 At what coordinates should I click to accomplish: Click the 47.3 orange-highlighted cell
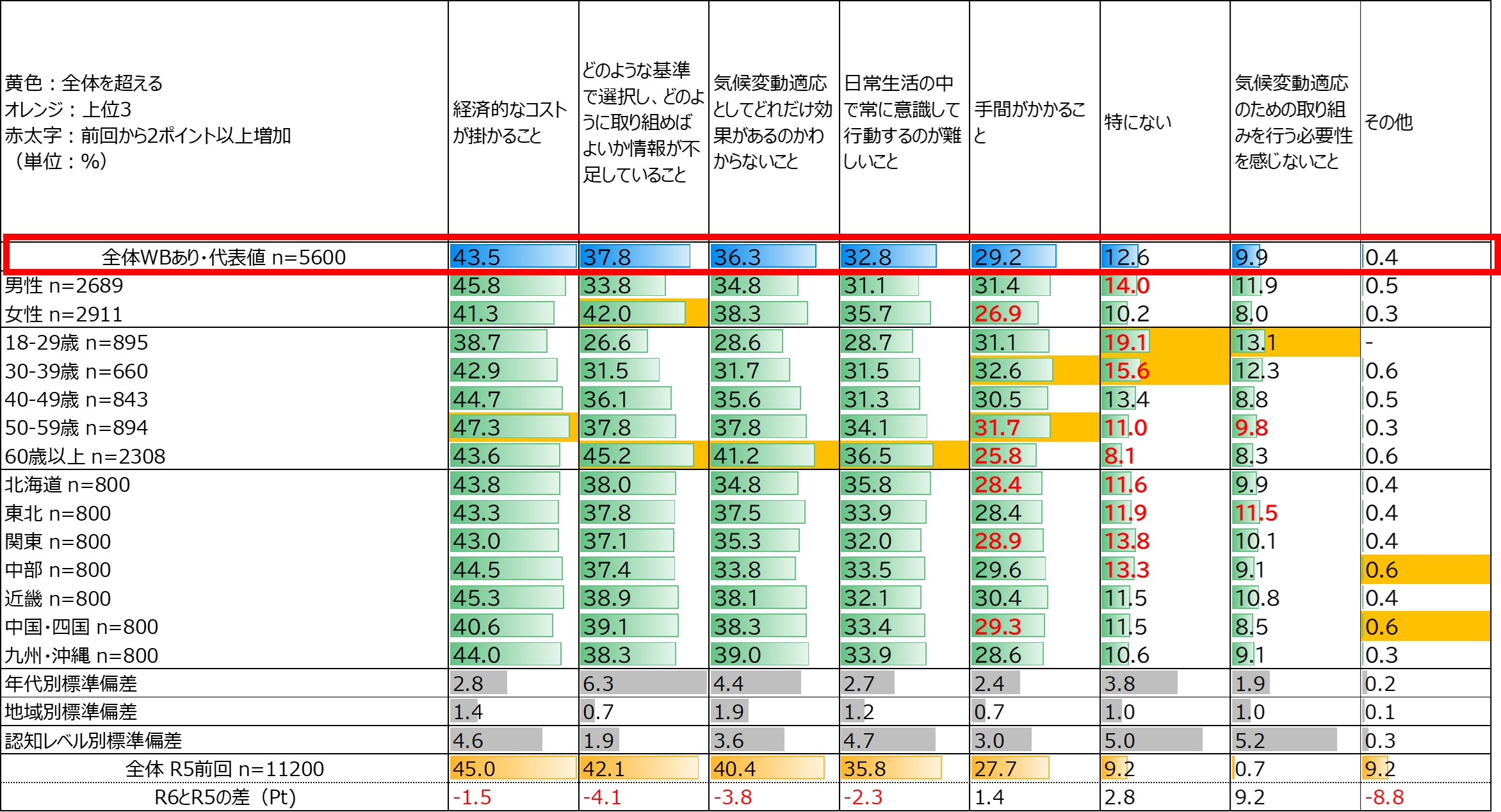tap(512, 427)
